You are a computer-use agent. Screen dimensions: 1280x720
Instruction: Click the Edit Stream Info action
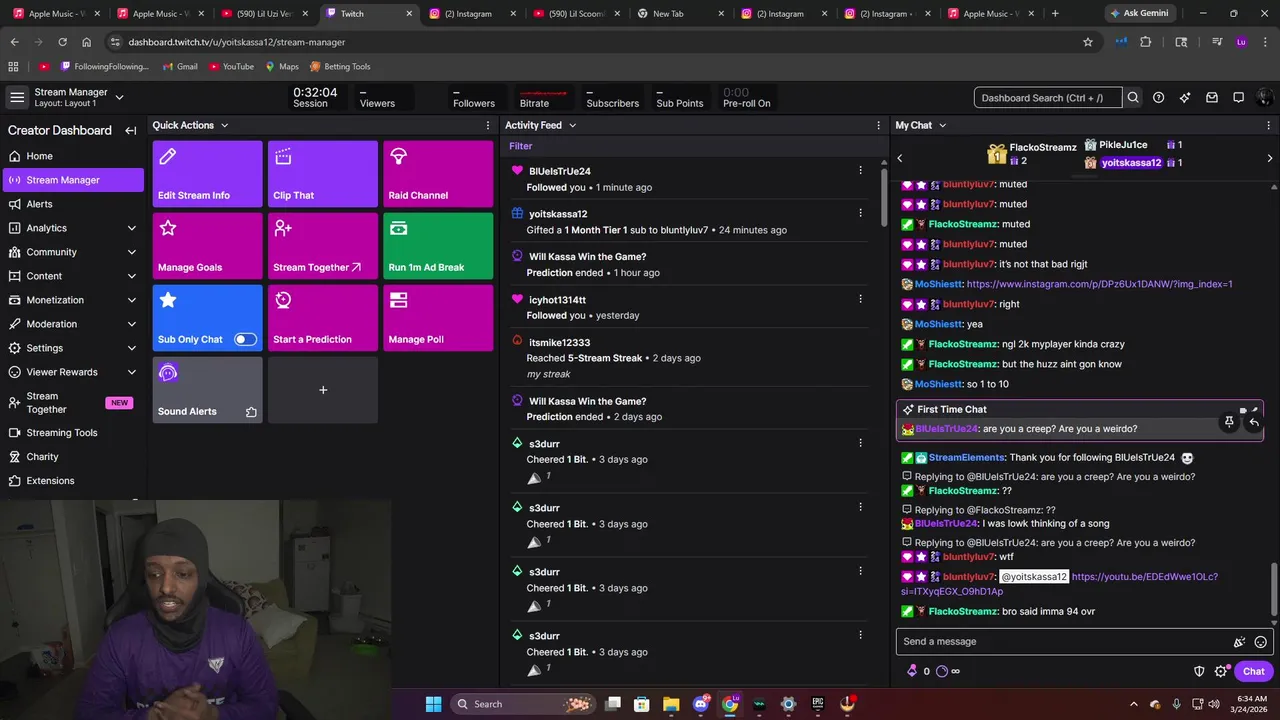click(x=207, y=174)
